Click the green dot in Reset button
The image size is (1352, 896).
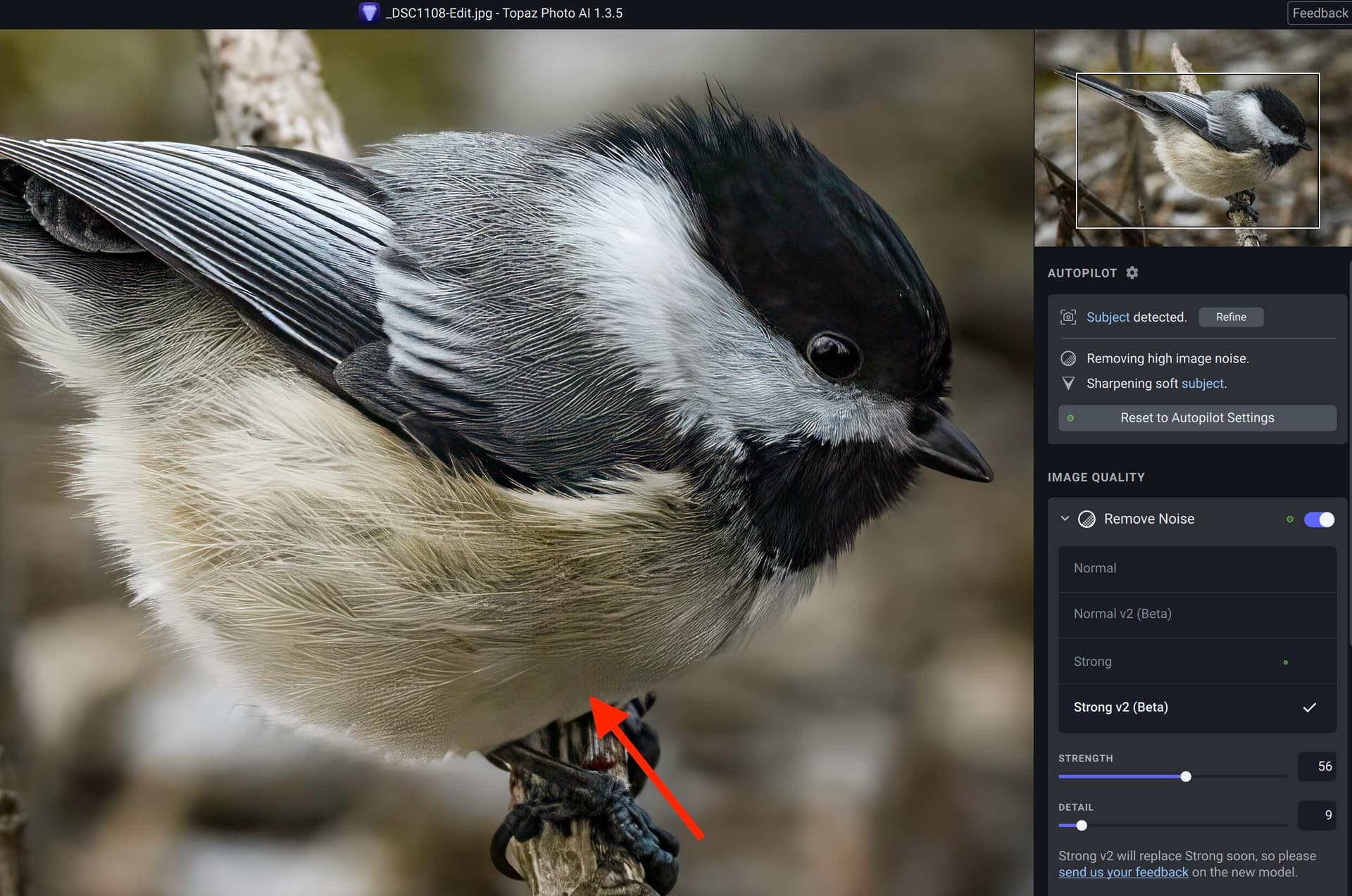1070,418
